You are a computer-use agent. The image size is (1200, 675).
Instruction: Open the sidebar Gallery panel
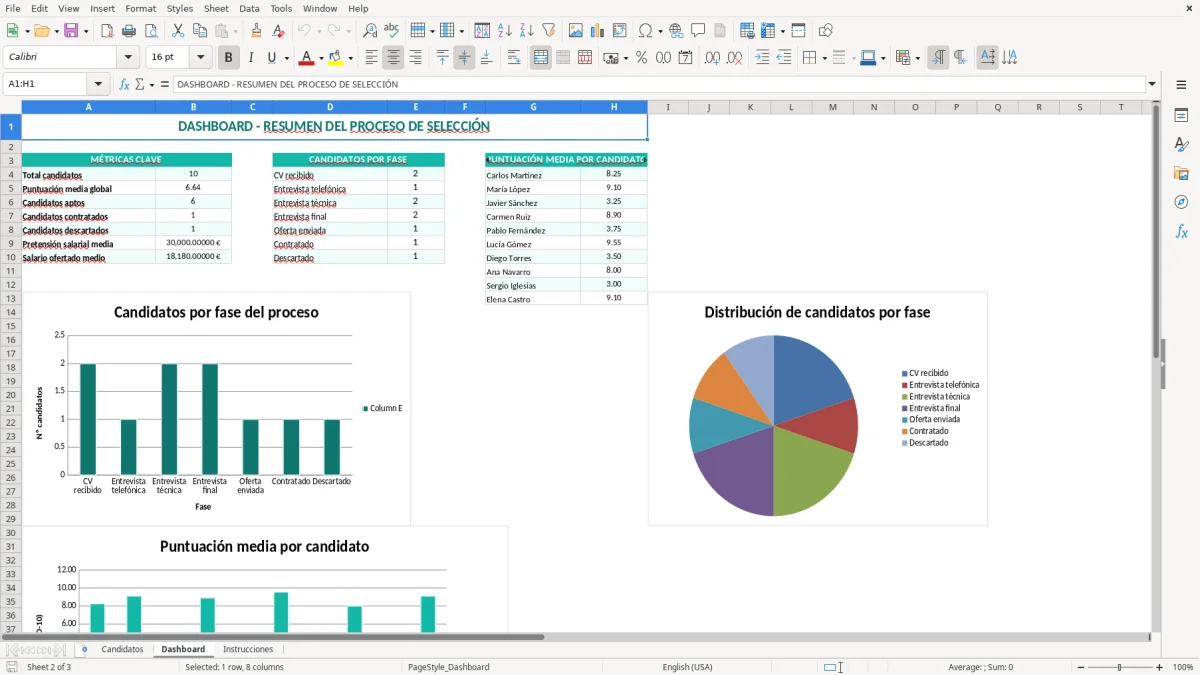(x=1181, y=173)
